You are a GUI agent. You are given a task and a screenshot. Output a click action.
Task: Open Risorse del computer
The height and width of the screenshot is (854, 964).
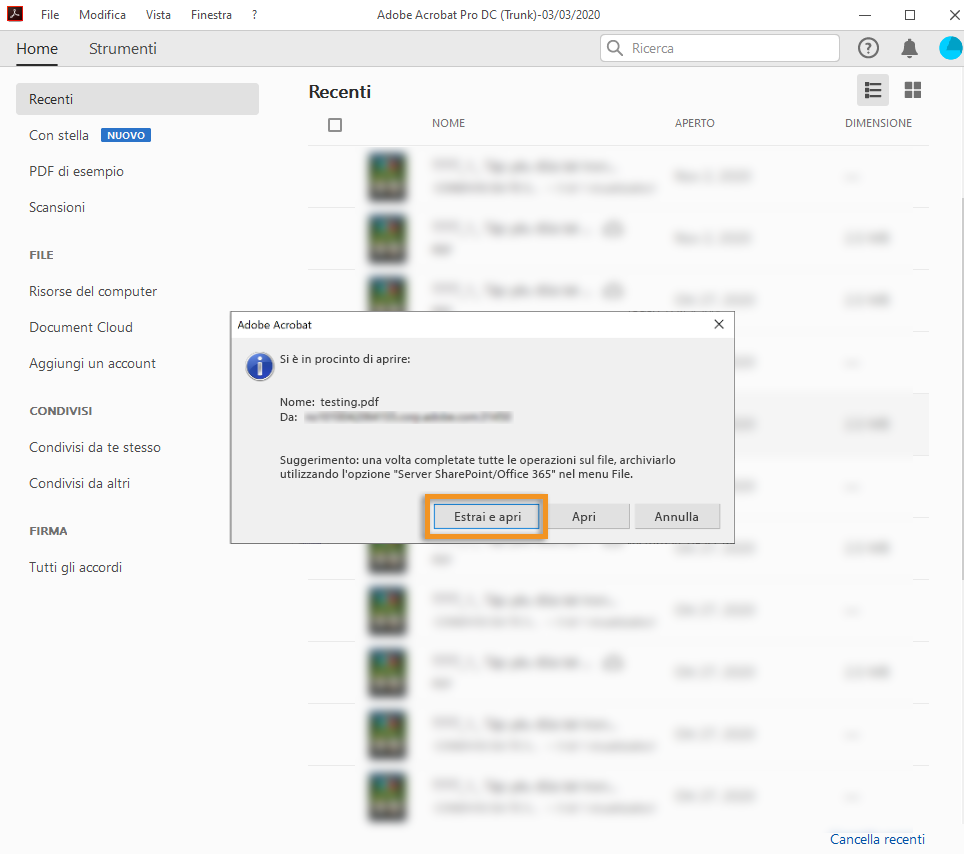click(x=92, y=291)
